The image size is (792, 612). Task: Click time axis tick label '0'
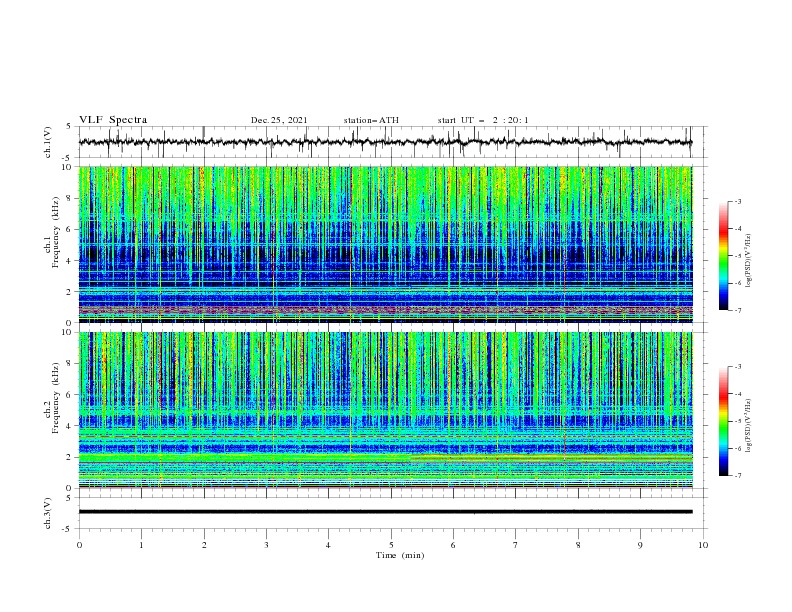pyautogui.click(x=79, y=545)
